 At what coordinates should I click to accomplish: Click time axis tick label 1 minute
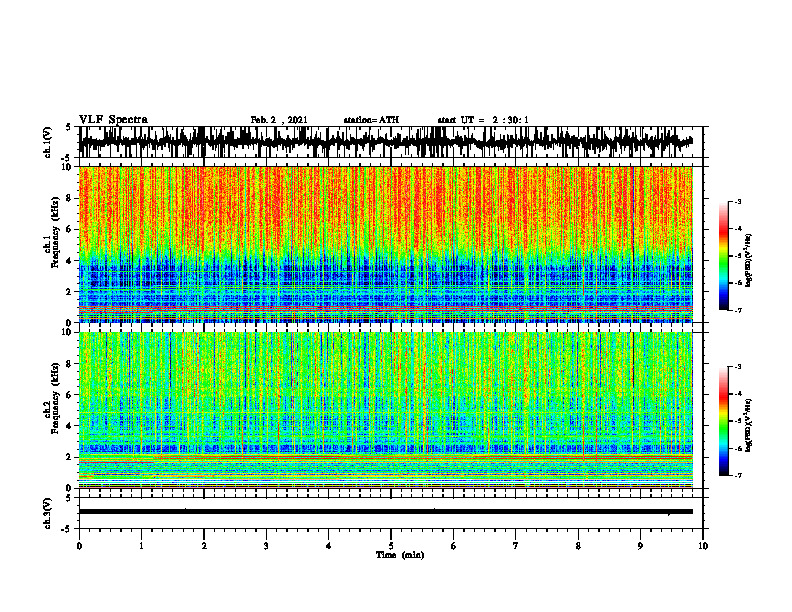click(141, 546)
